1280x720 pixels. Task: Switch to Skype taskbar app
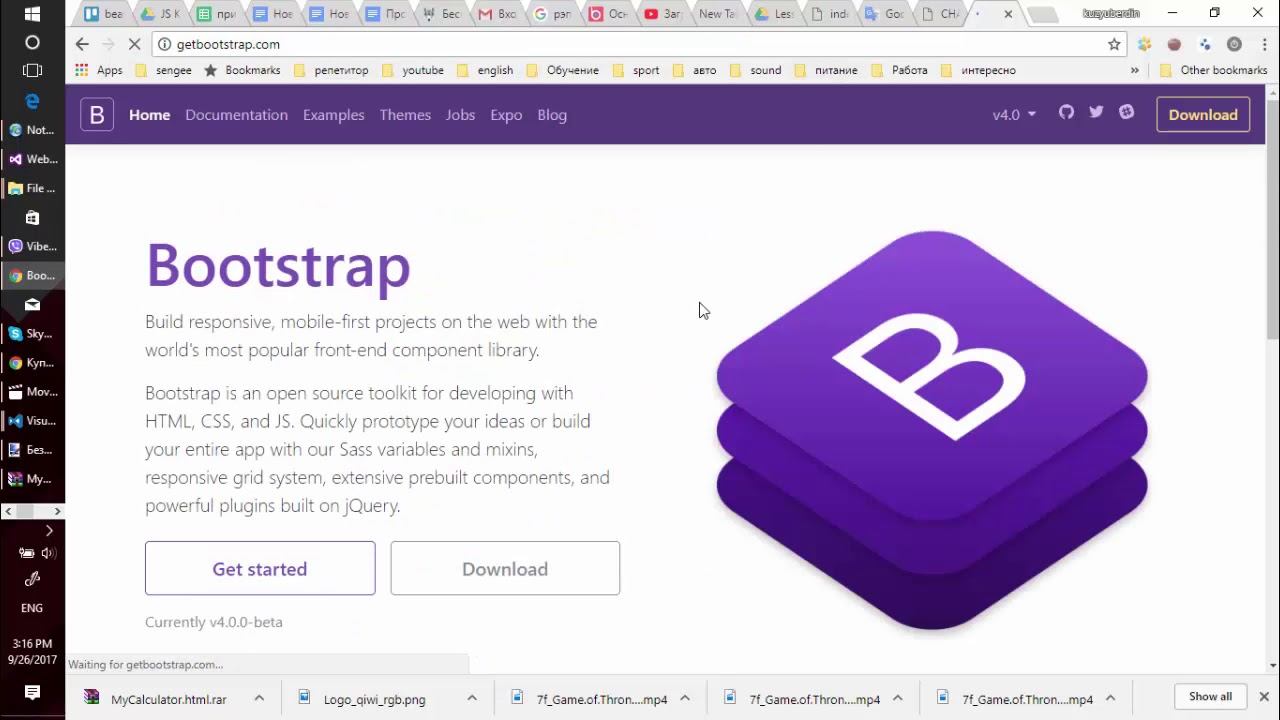32,333
